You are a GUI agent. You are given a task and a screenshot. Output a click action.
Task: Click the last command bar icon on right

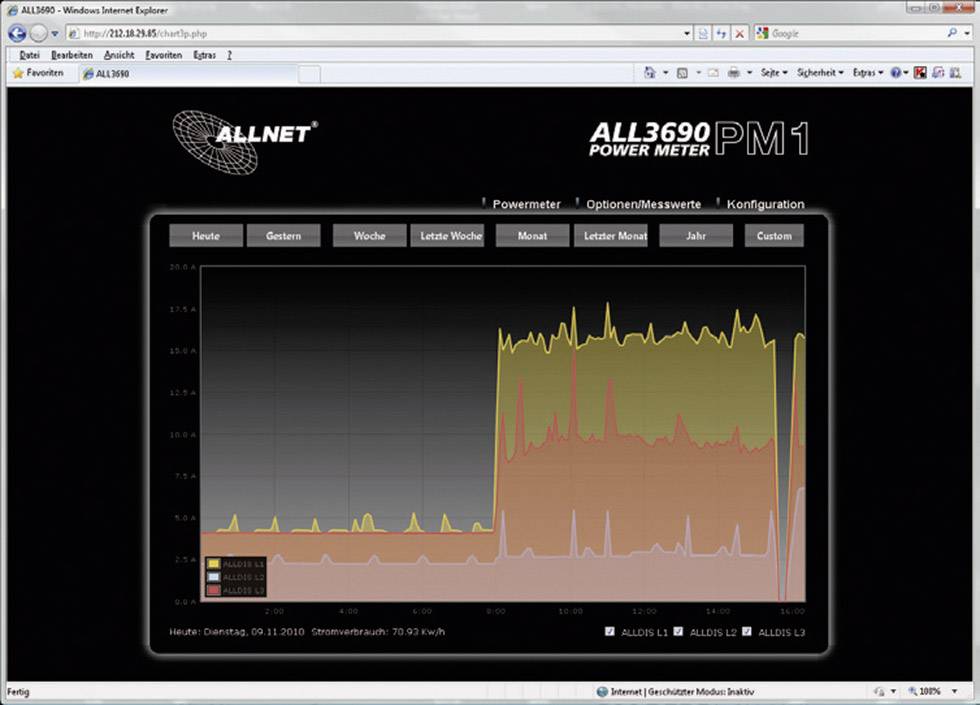coord(955,73)
